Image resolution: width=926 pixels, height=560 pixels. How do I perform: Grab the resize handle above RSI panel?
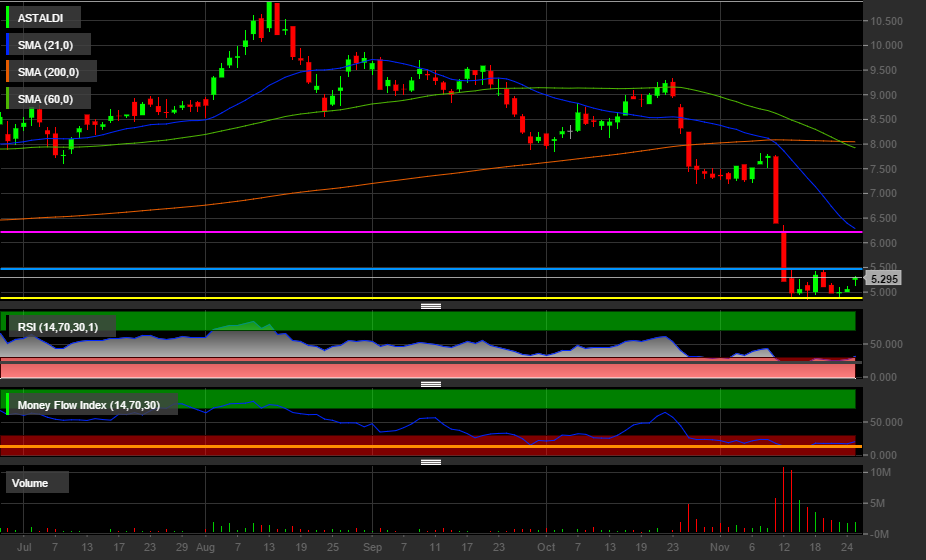point(431,305)
